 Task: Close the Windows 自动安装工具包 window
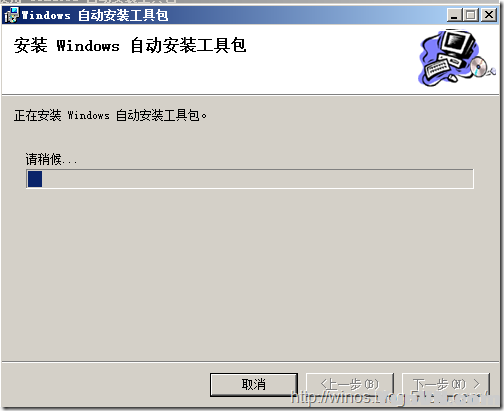(489, 15)
